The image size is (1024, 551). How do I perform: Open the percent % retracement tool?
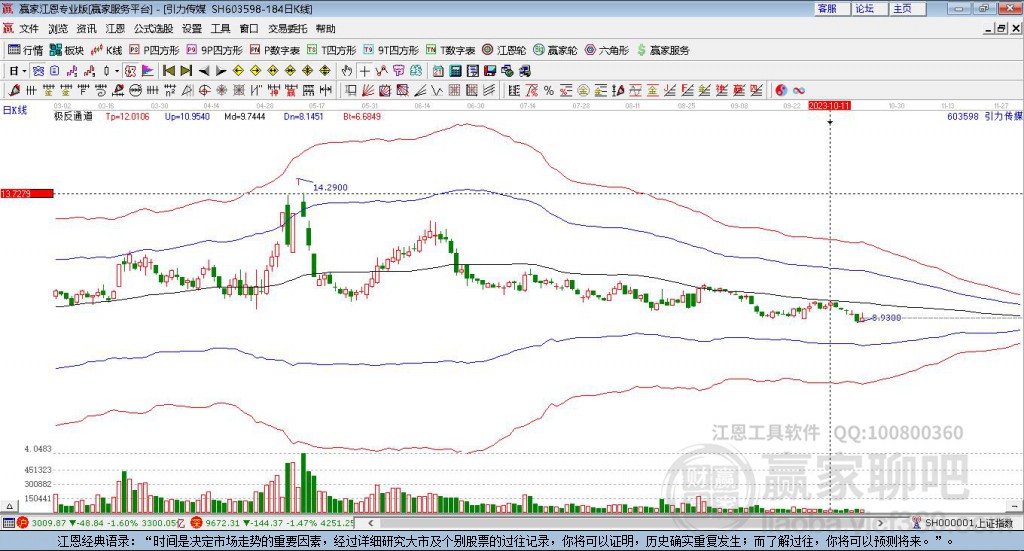pos(549,90)
